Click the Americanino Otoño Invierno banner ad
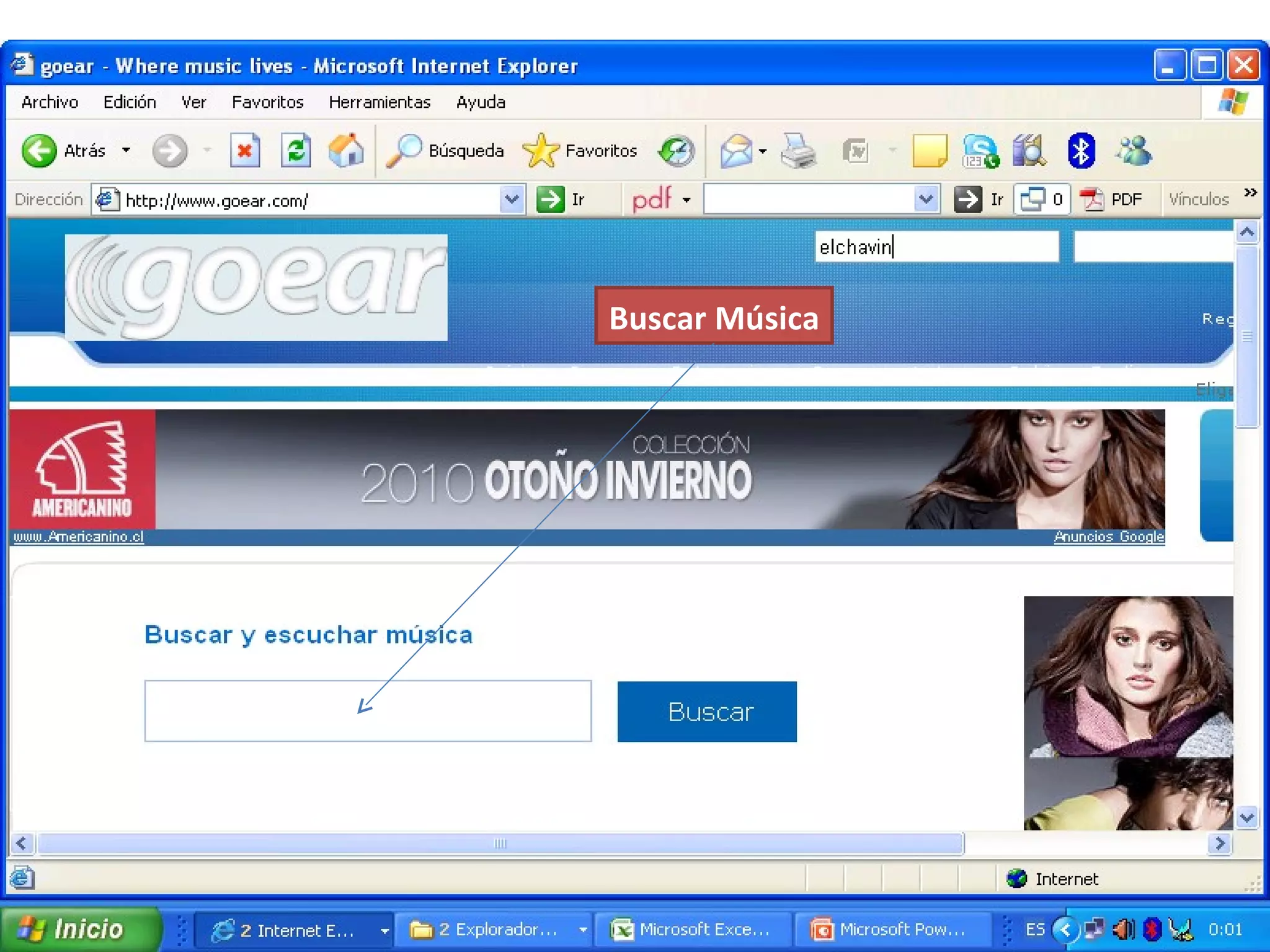 tap(587, 470)
